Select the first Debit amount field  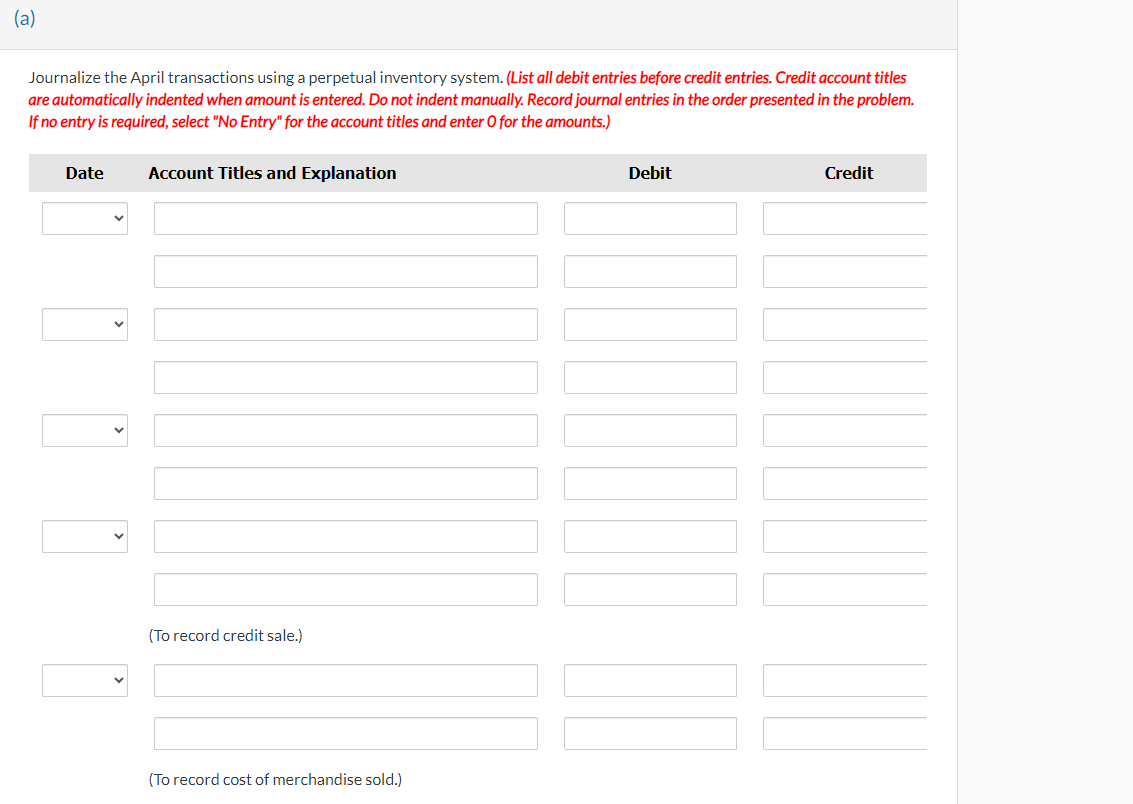[650, 218]
